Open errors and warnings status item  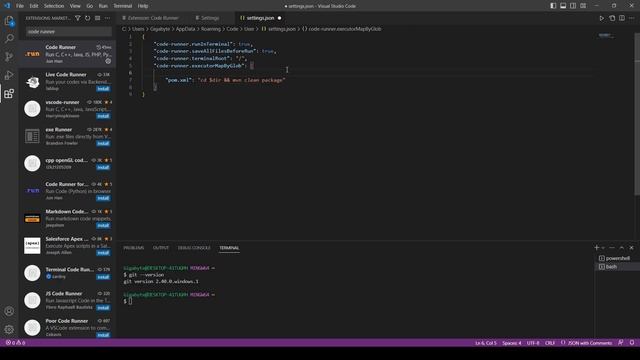(16, 343)
